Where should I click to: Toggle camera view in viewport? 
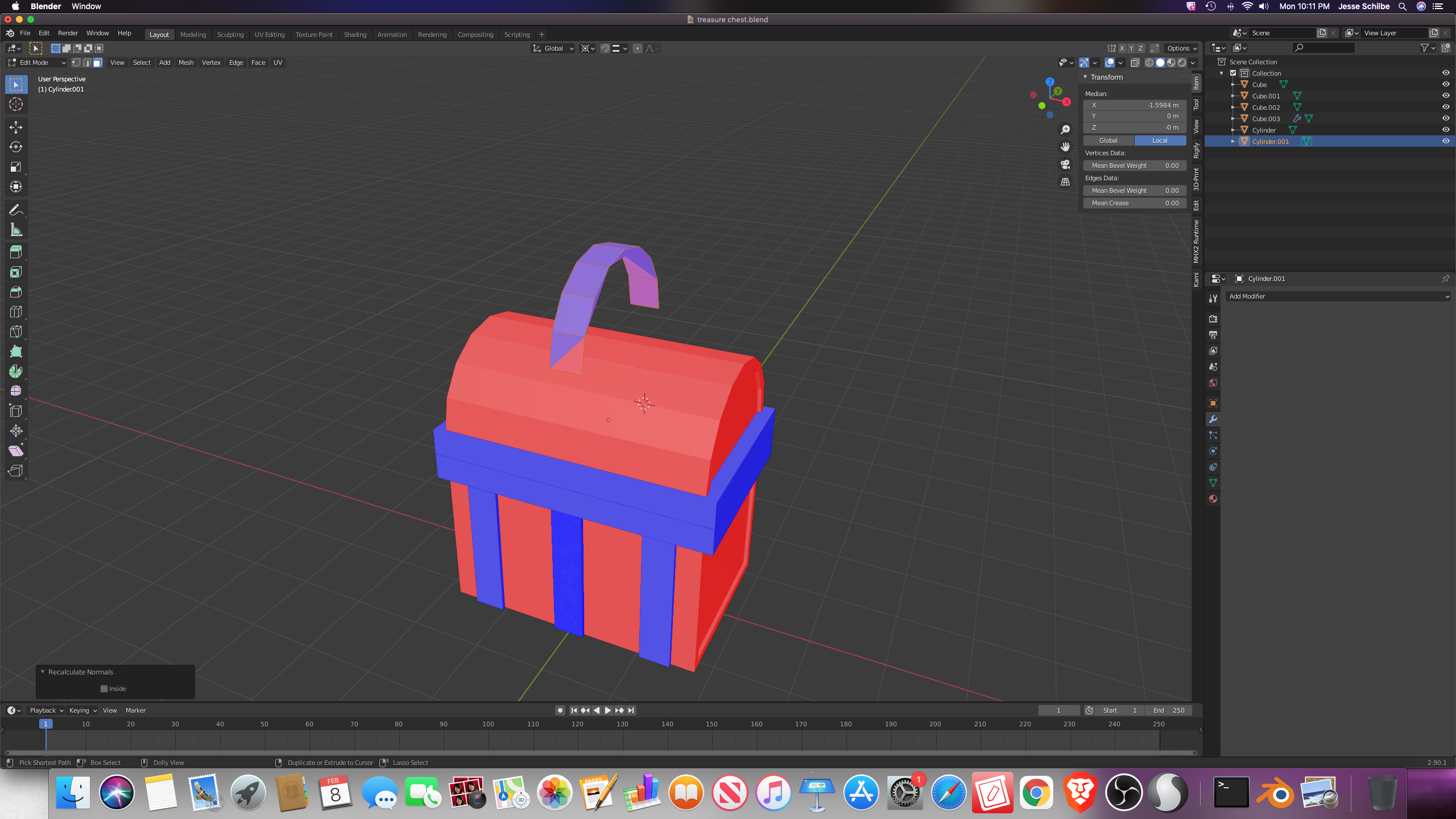pyautogui.click(x=1065, y=164)
